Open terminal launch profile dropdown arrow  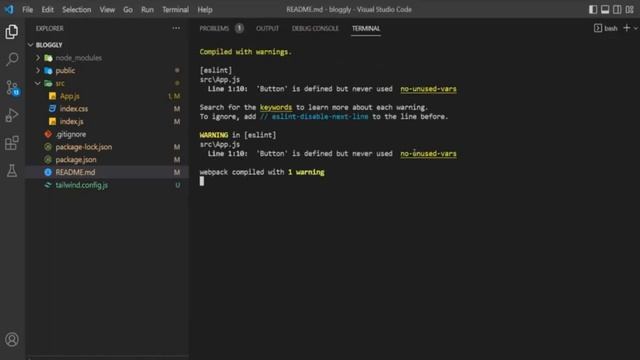click(636, 28)
